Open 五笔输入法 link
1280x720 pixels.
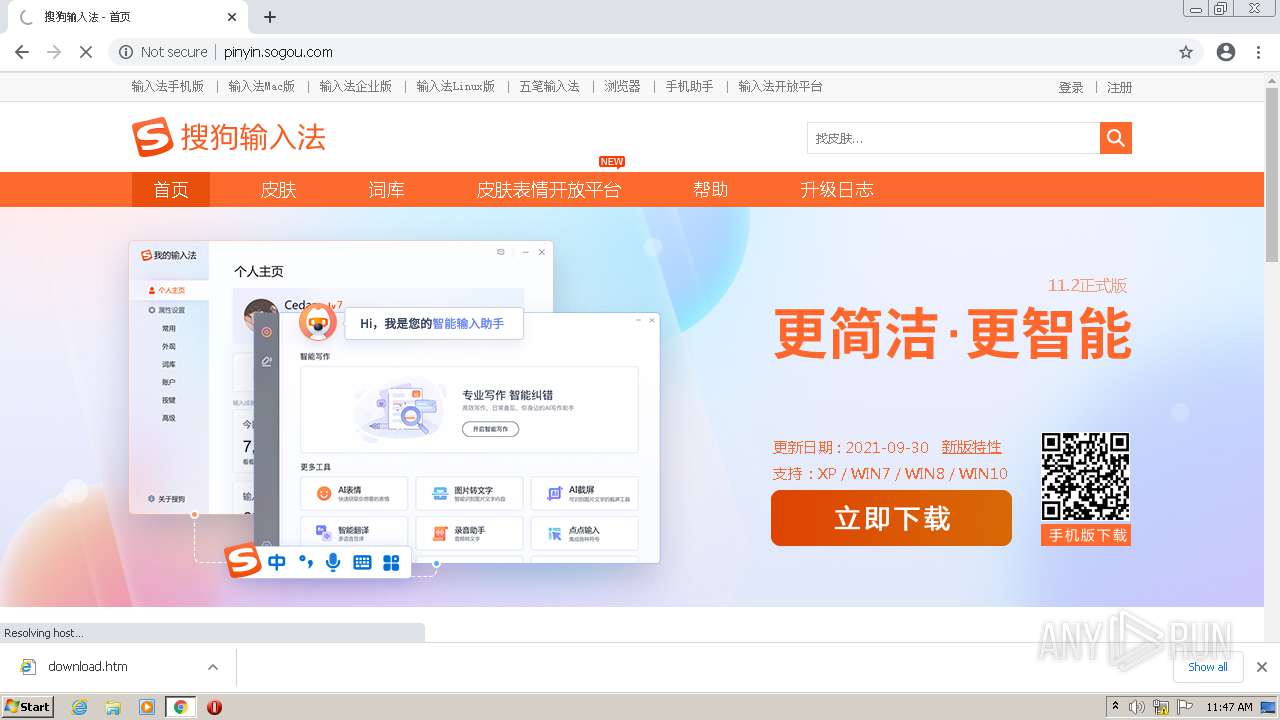549,87
